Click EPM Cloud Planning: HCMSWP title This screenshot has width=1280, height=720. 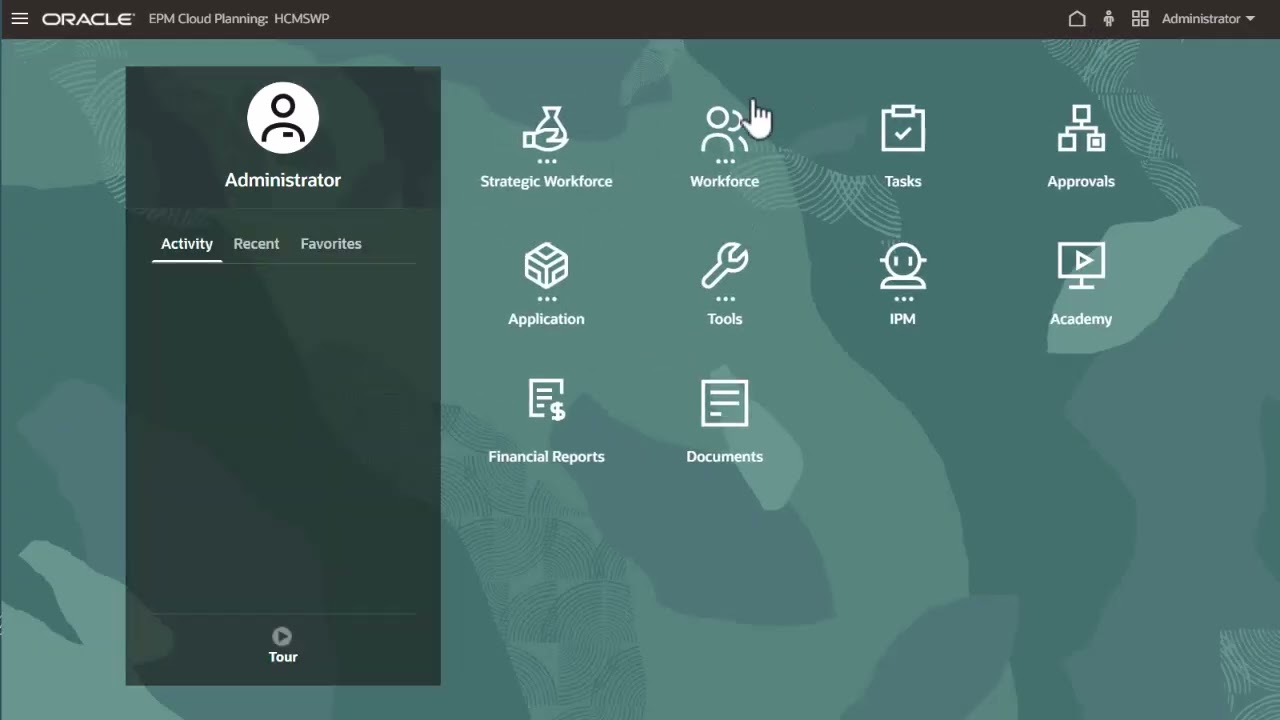pos(239,19)
